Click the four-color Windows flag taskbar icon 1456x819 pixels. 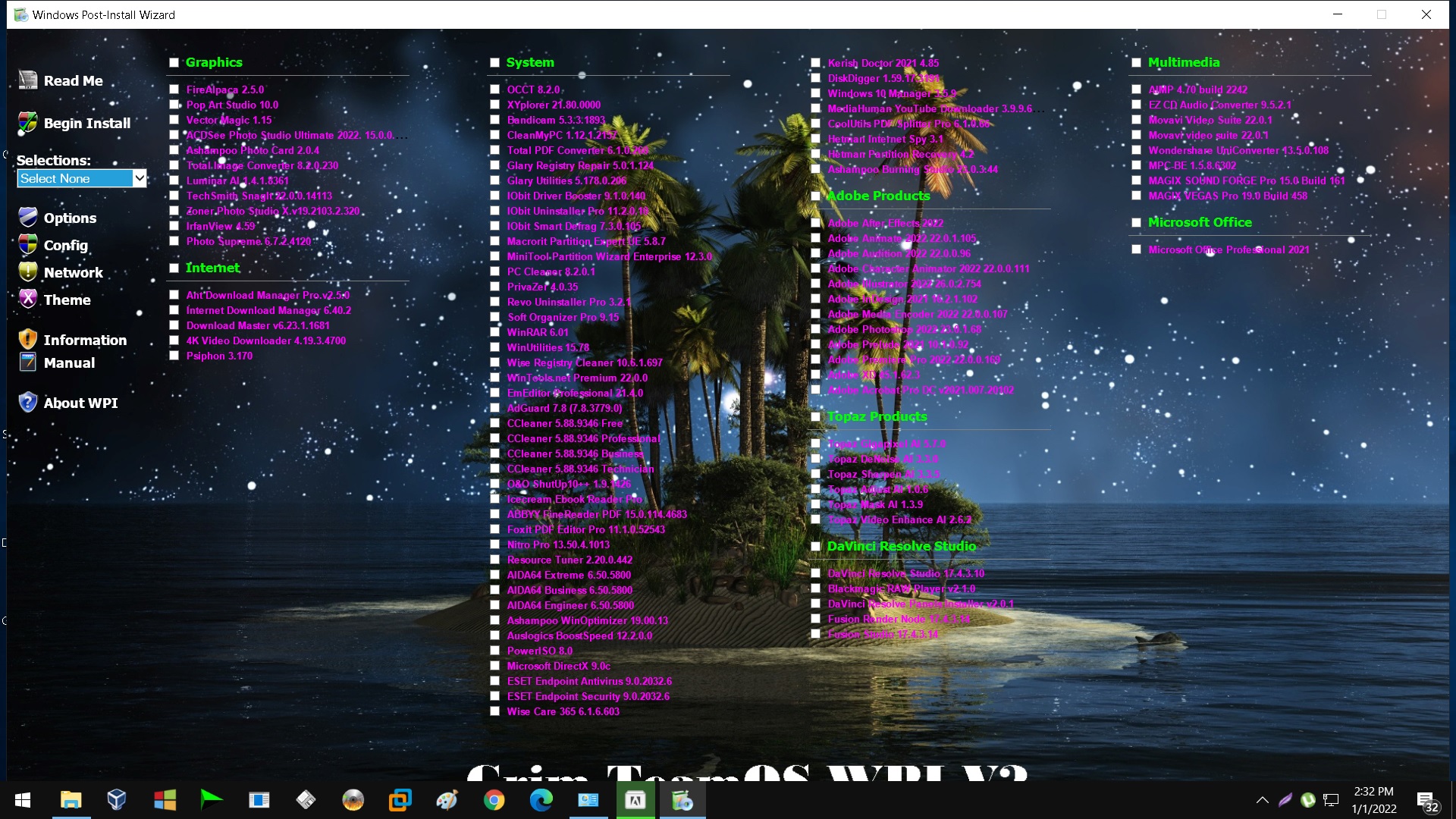coord(165,800)
